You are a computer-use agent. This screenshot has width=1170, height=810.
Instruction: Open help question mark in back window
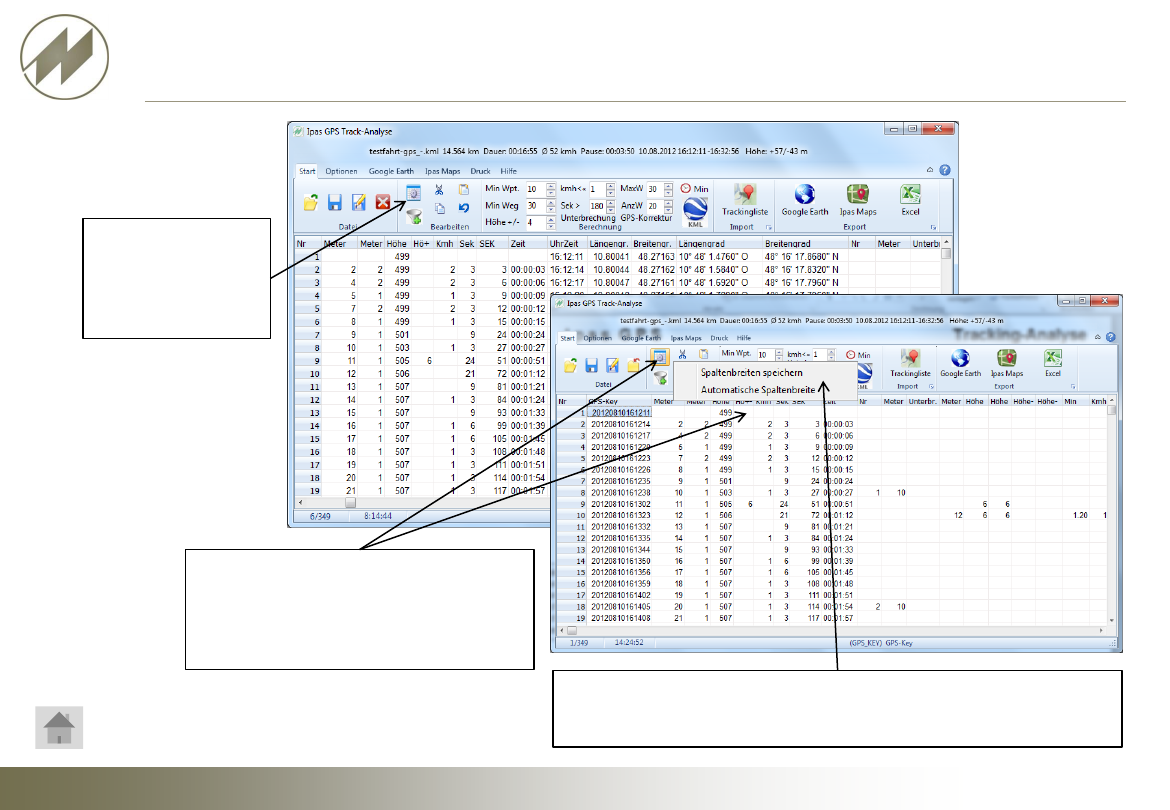pyautogui.click(x=945, y=170)
